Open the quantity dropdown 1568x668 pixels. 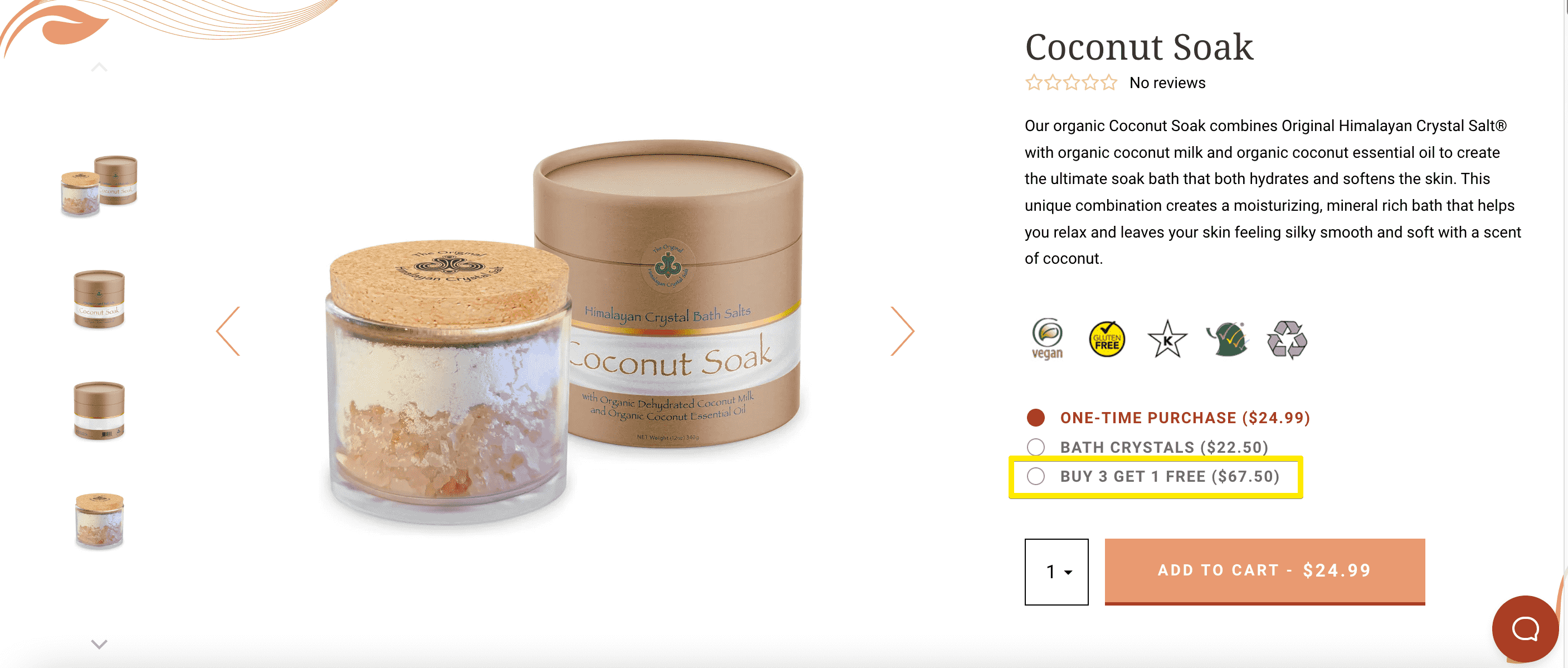coord(1056,571)
